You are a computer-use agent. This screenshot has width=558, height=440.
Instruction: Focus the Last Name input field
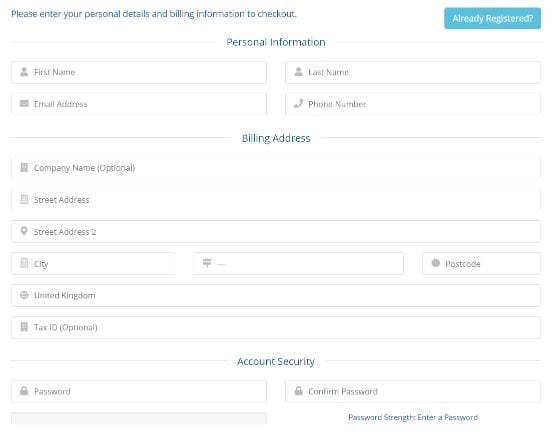pos(413,72)
